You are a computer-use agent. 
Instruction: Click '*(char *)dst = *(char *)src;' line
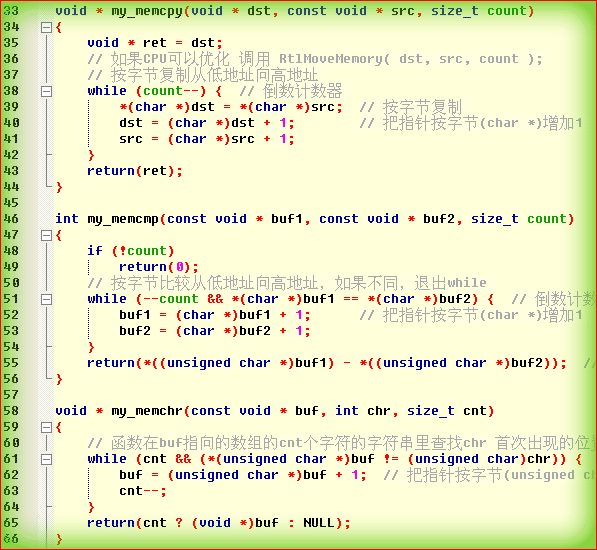[x=231, y=107]
